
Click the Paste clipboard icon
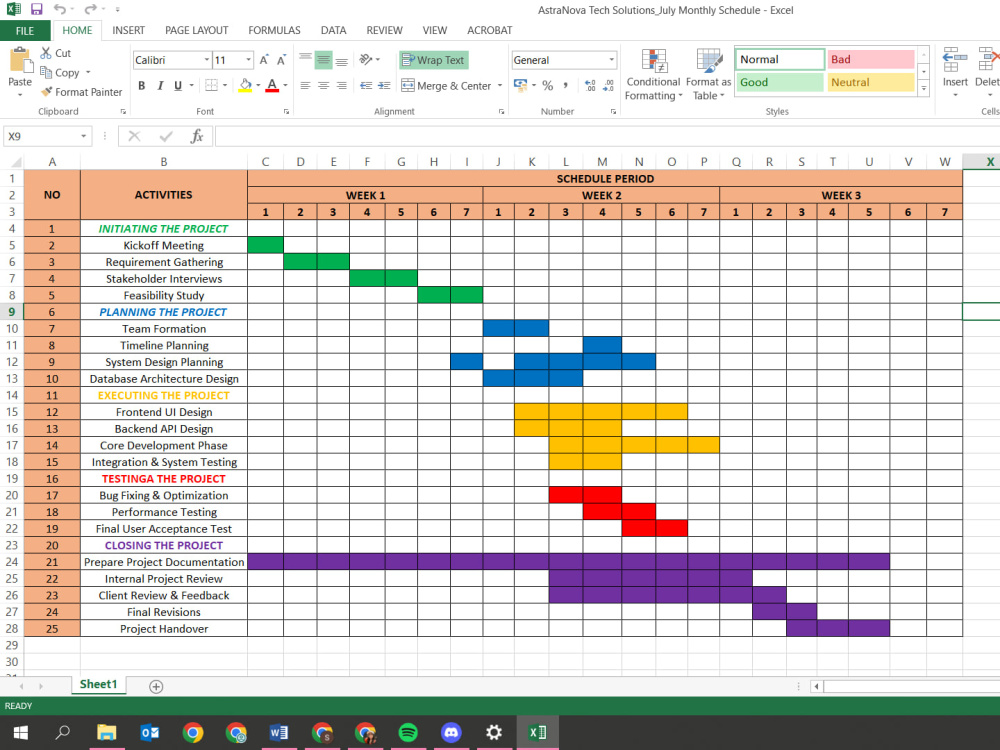pyautogui.click(x=20, y=61)
